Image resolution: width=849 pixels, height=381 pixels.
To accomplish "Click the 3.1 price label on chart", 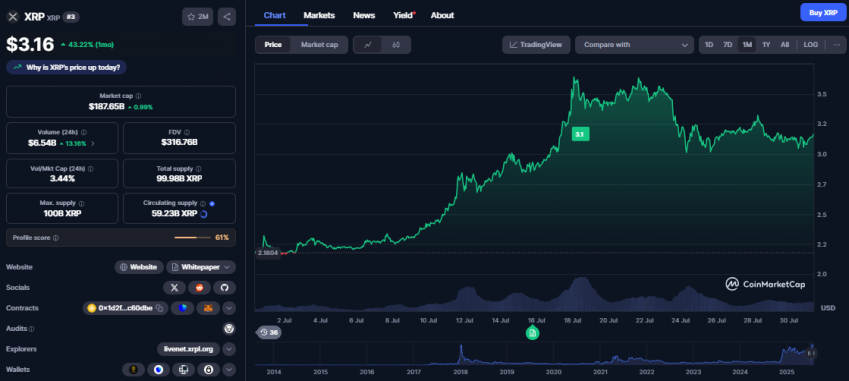I will click(x=580, y=134).
